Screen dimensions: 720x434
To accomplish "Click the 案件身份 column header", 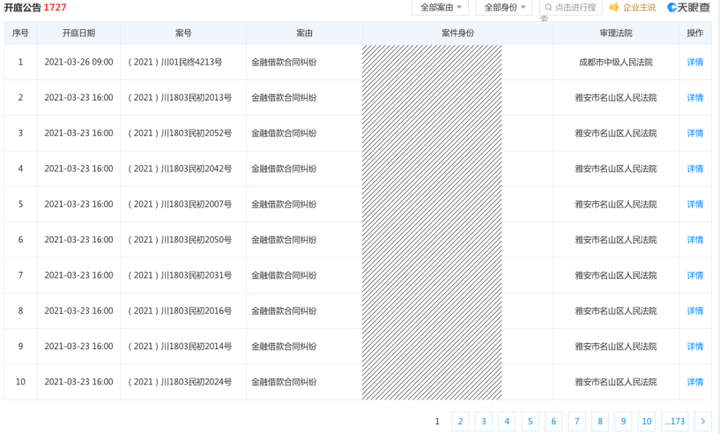I will click(x=457, y=33).
